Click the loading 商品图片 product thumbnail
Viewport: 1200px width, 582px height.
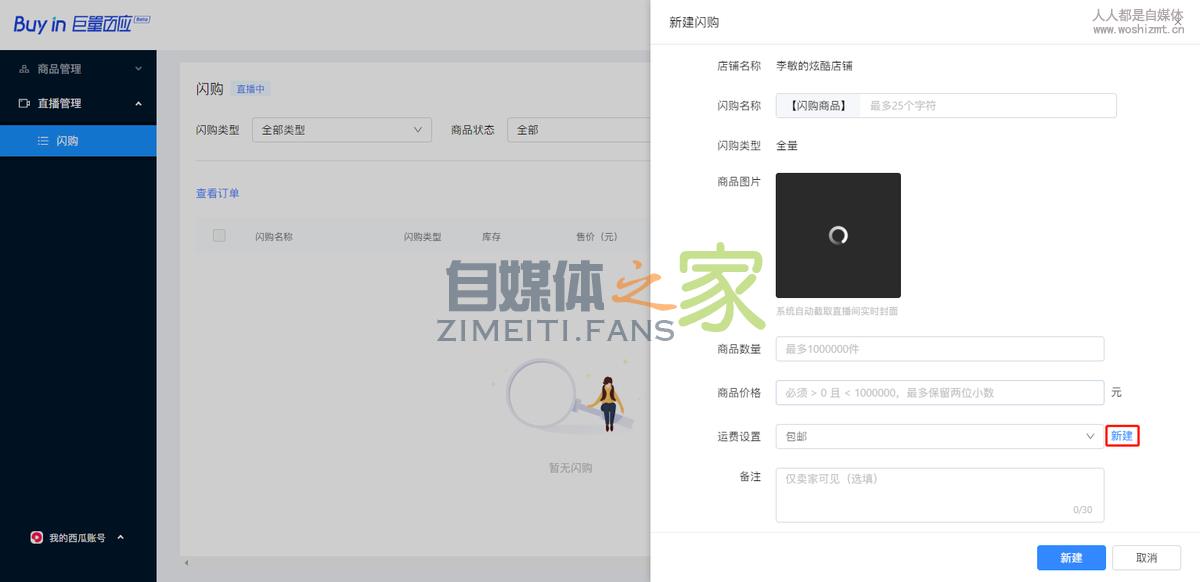[x=838, y=235]
